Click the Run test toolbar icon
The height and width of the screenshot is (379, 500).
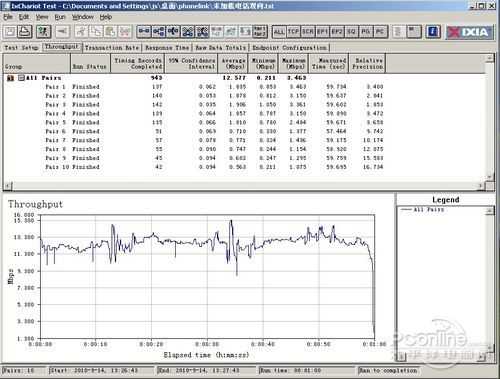click(x=43, y=32)
